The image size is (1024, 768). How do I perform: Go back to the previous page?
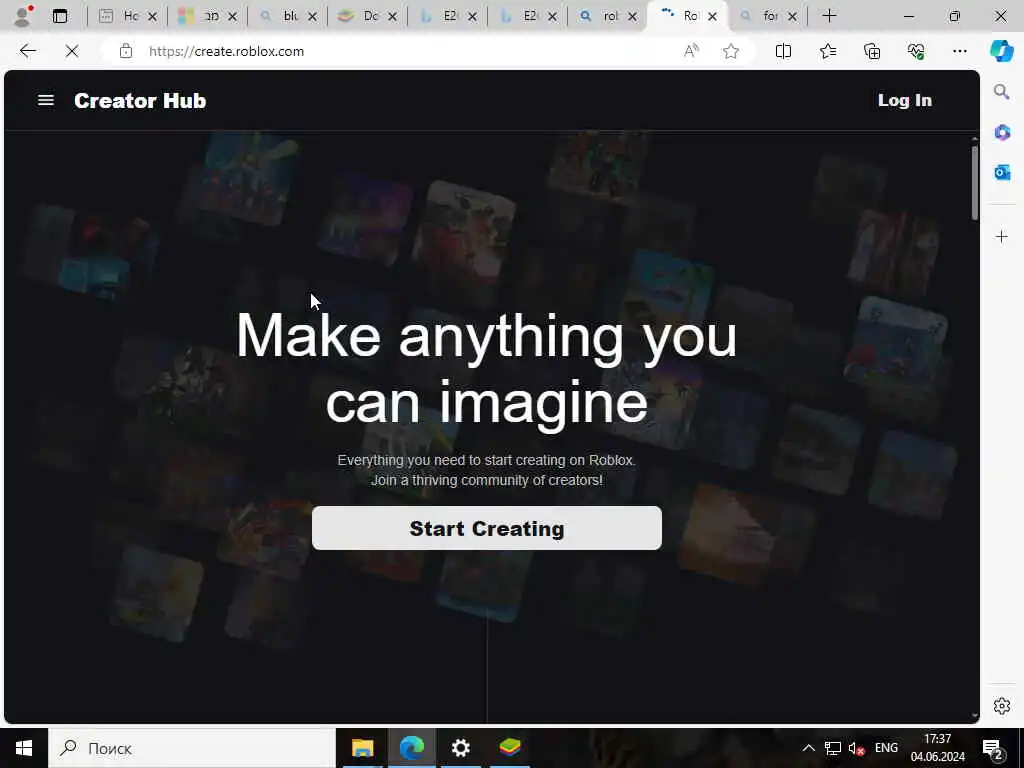(27, 51)
